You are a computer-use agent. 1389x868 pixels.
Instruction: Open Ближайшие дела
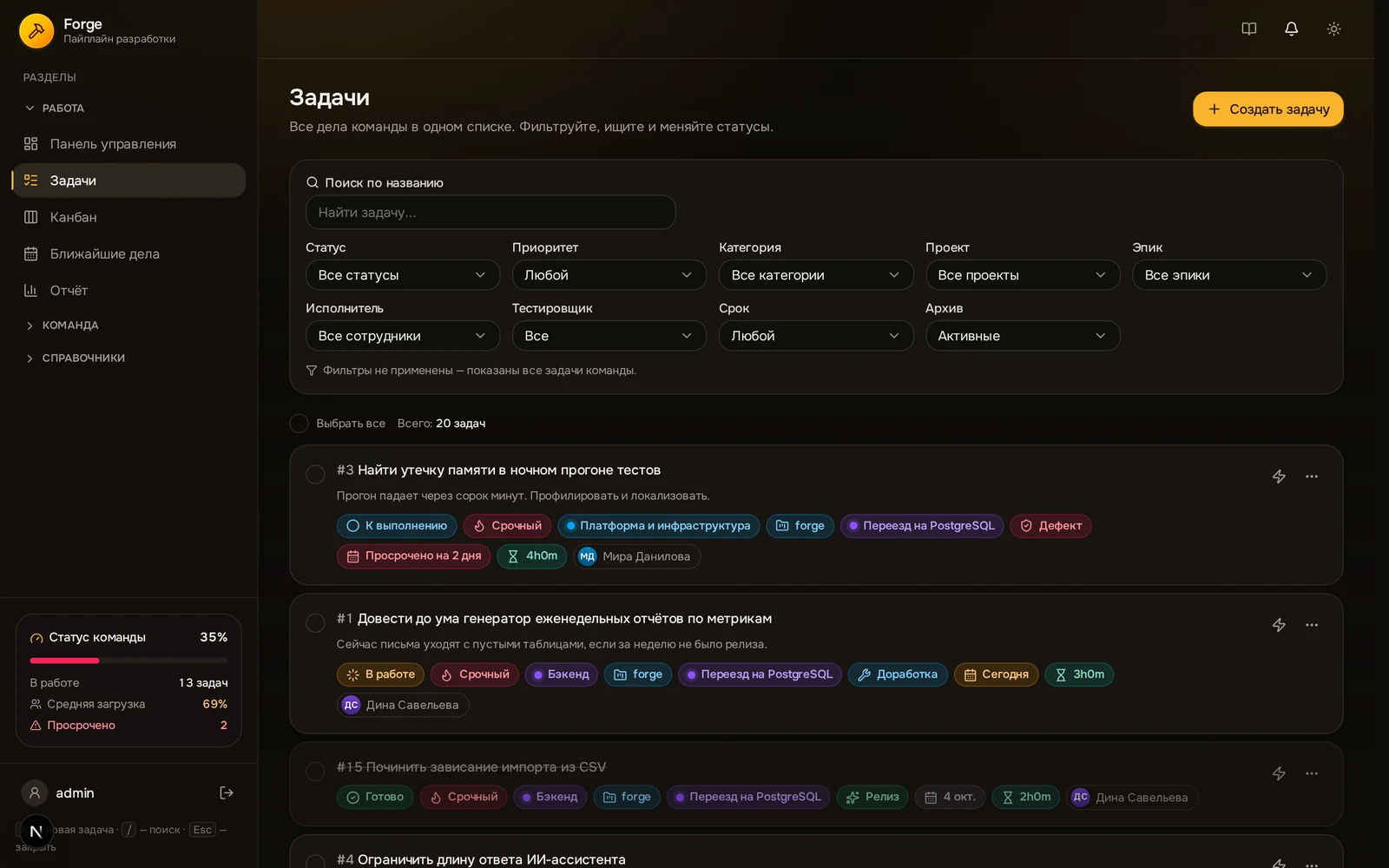128,253
